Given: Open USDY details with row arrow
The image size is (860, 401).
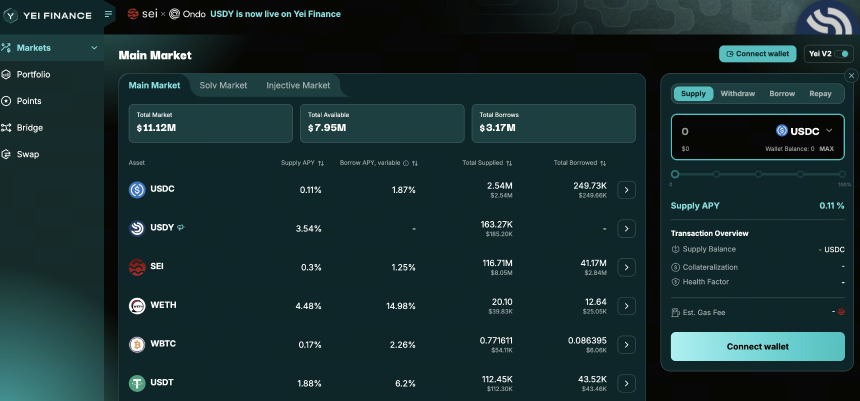Looking at the screenshot, I should pos(626,228).
